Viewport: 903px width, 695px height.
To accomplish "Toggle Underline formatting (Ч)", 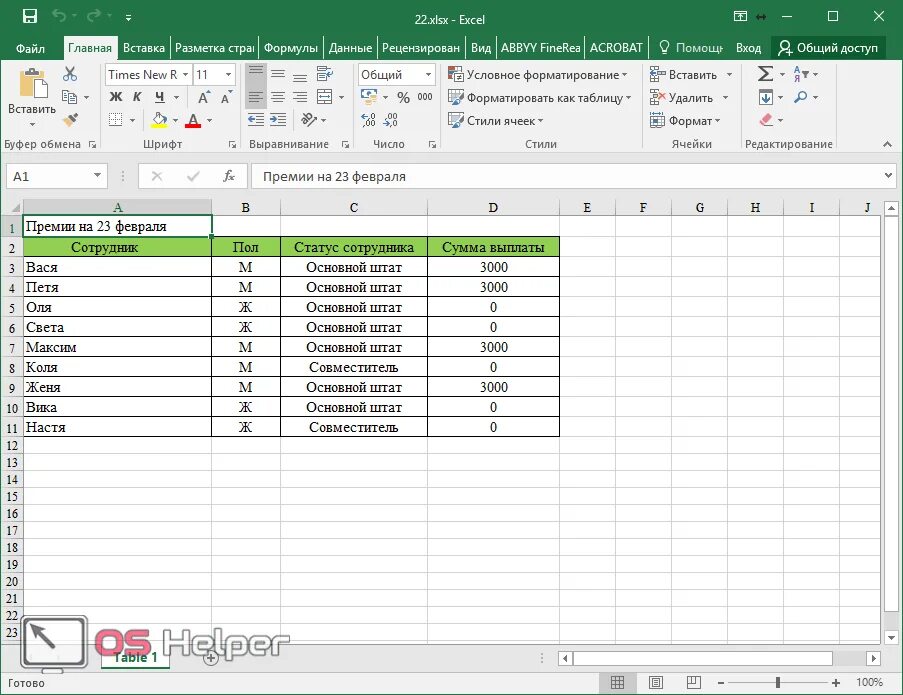I will tap(160, 97).
